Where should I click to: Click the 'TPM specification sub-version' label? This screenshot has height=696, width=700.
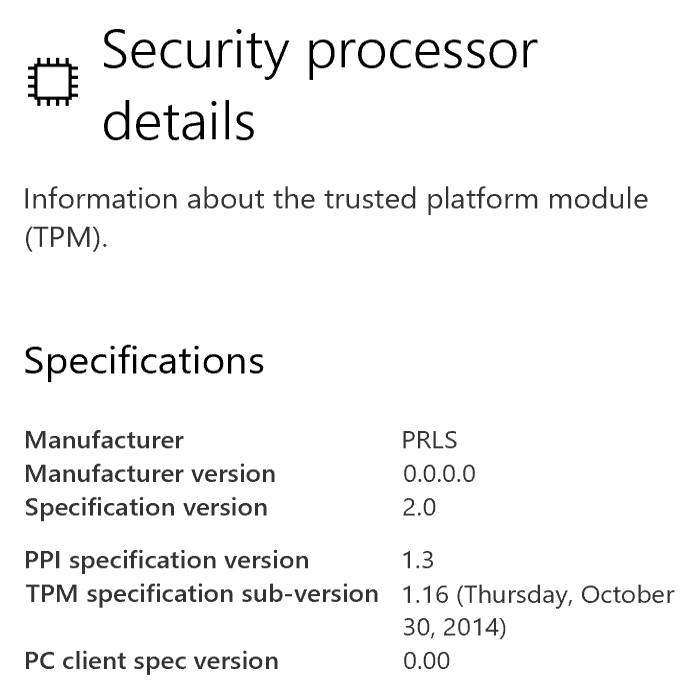click(x=202, y=593)
